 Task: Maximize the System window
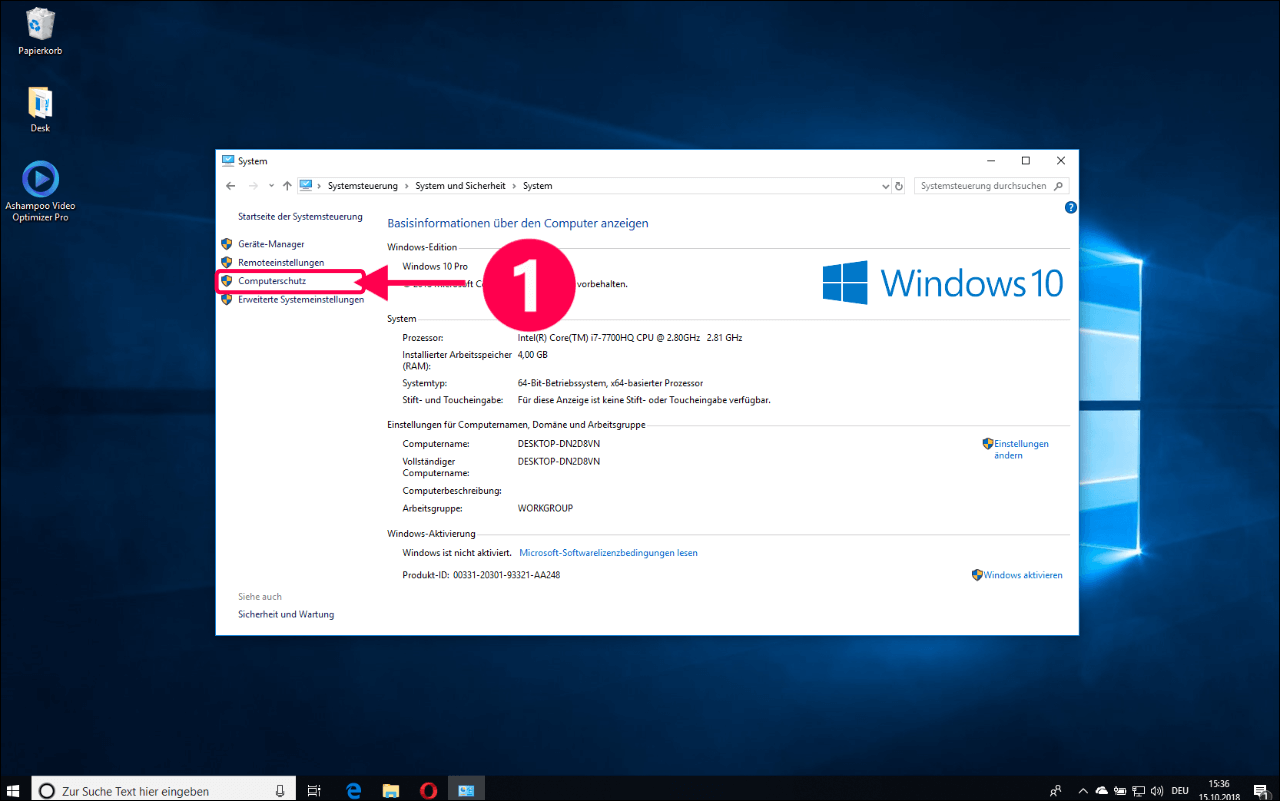[1026, 161]
